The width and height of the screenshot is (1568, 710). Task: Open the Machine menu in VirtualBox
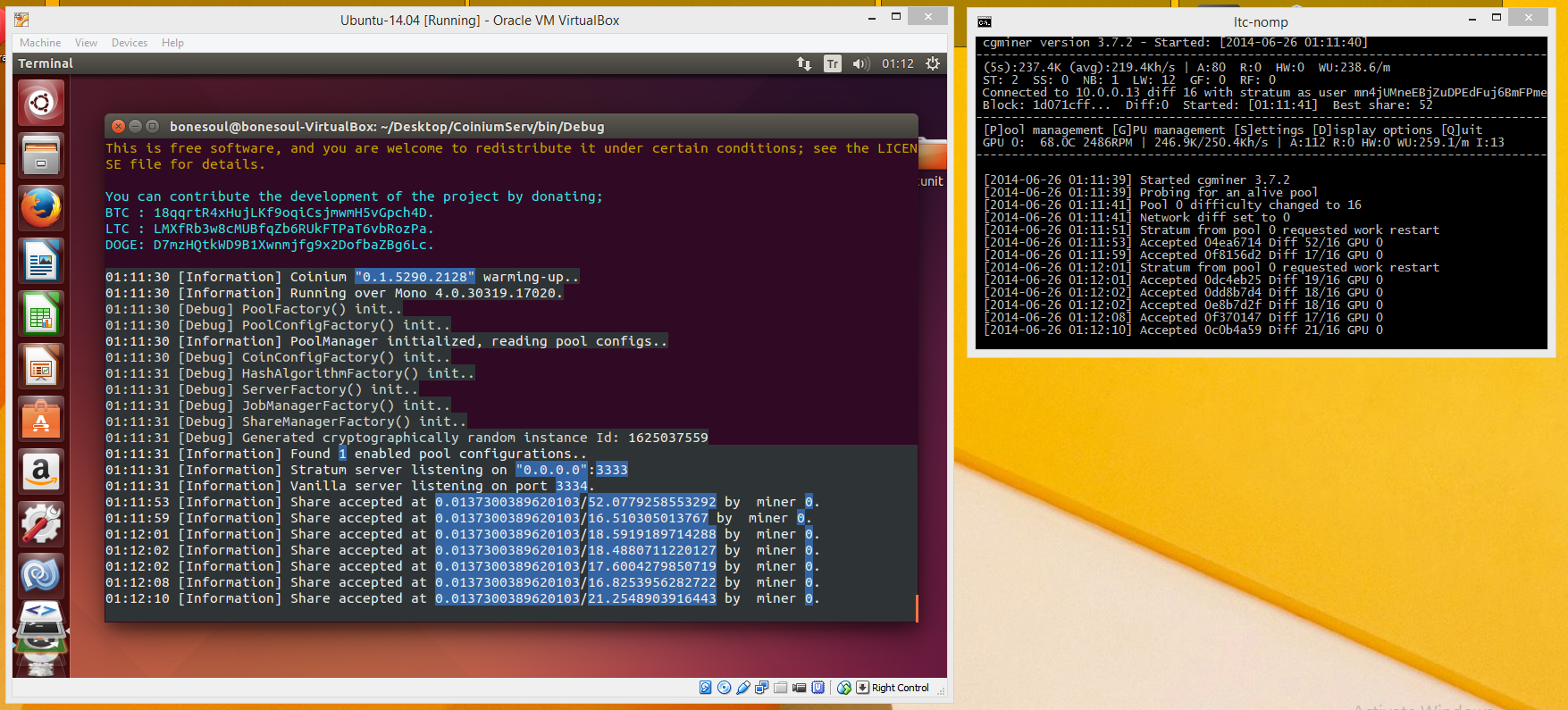[40, 43]
